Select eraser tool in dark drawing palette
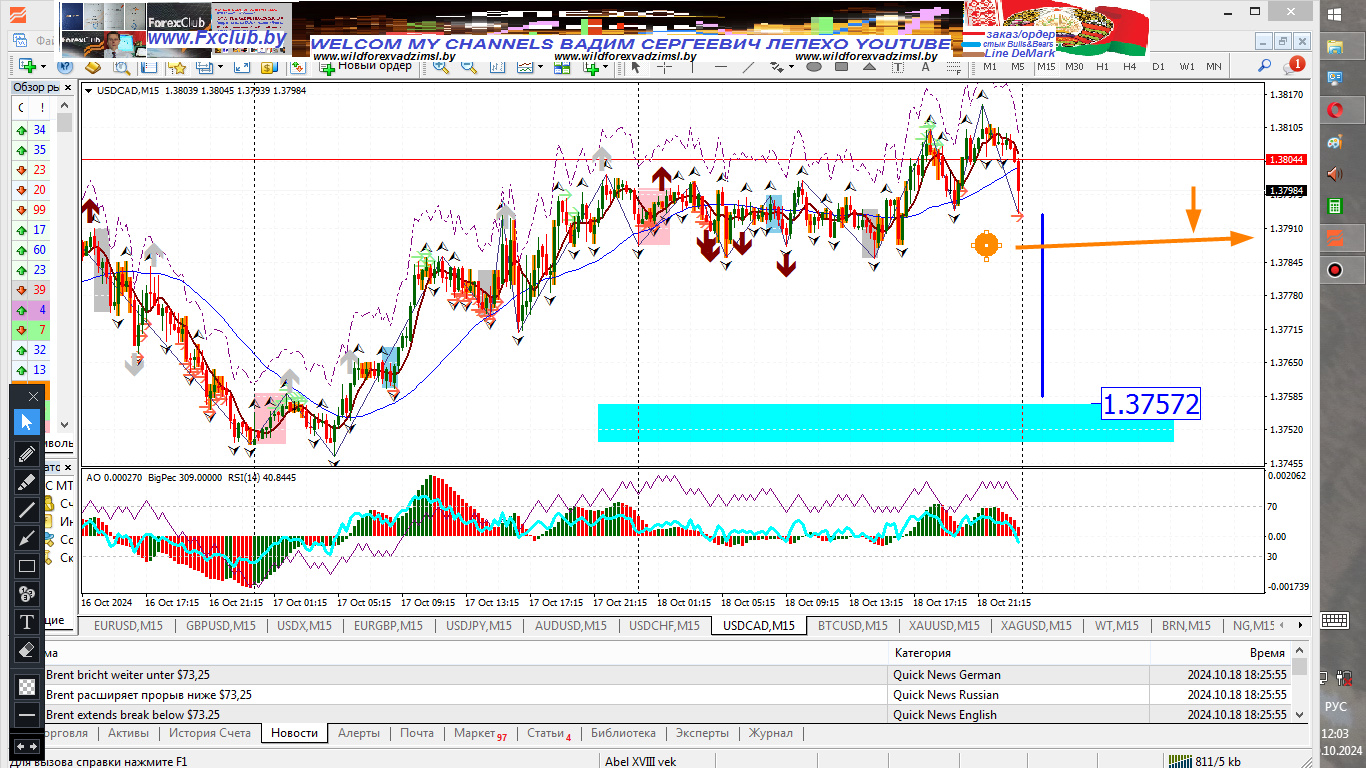The height and width of the screenshot is (768, 1366). (27, 650)
